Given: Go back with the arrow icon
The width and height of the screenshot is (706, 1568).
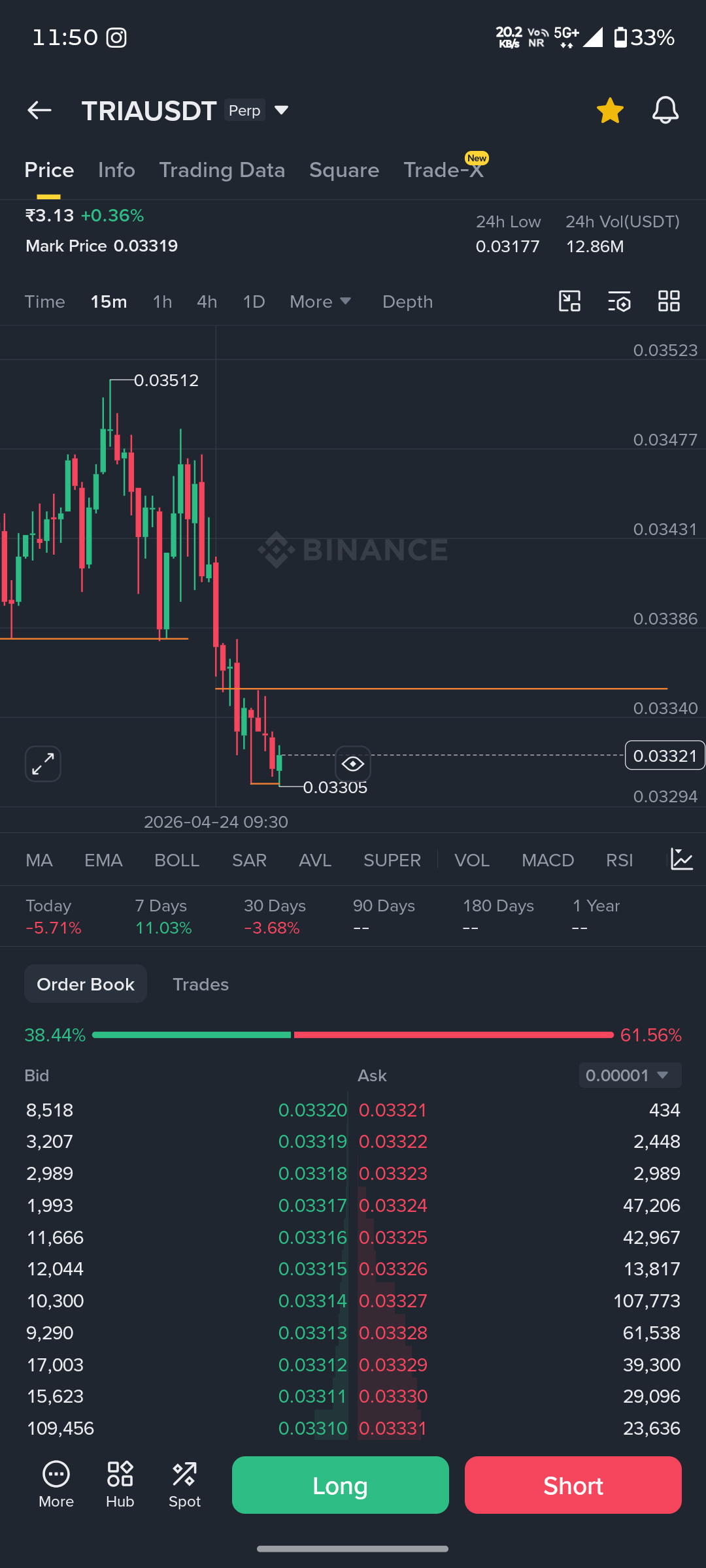Looking at the screenshot, I should (39, 110).
